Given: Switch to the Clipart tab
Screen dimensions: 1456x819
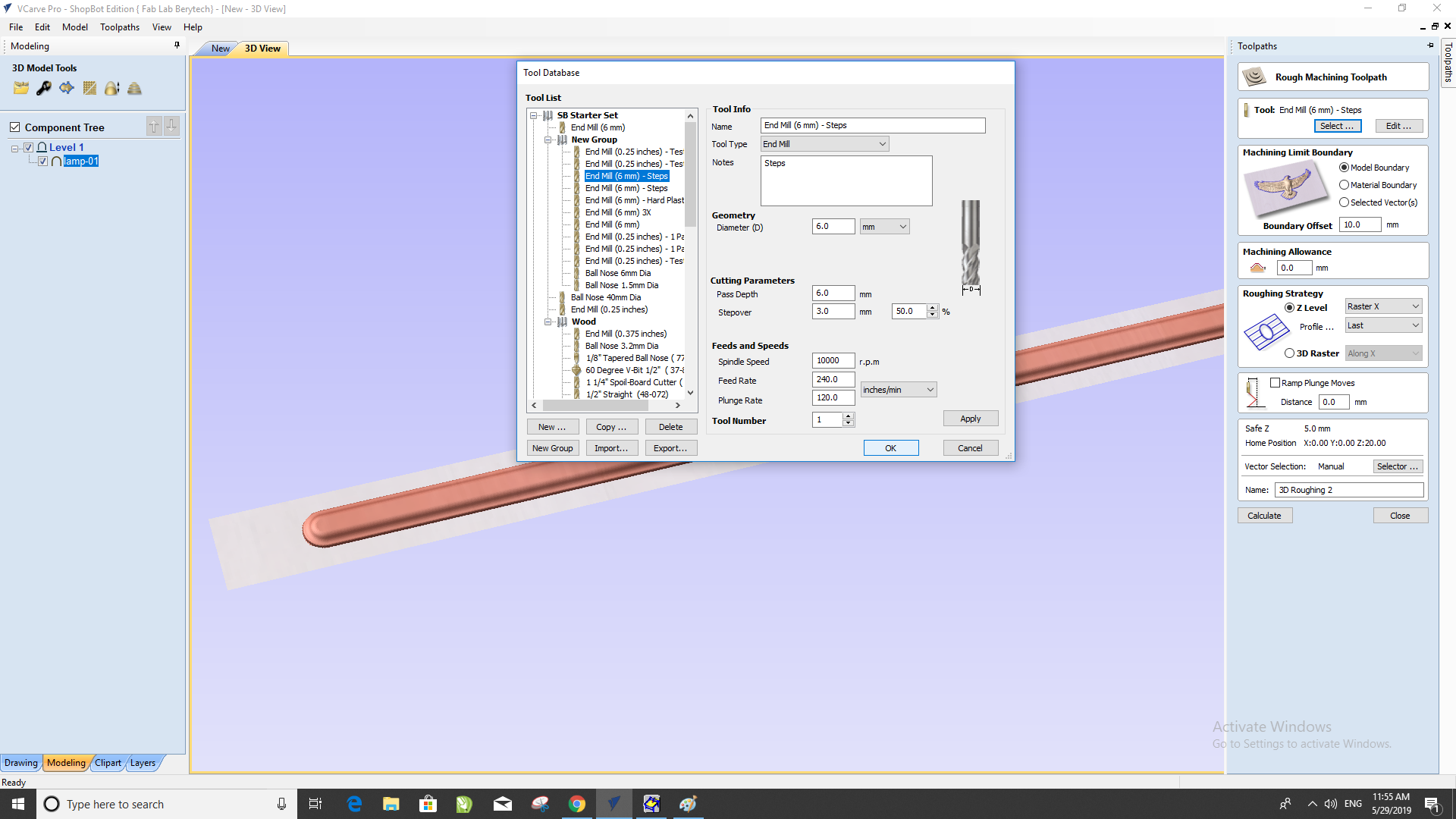Looking at the screenshot, I should point(108,763).
